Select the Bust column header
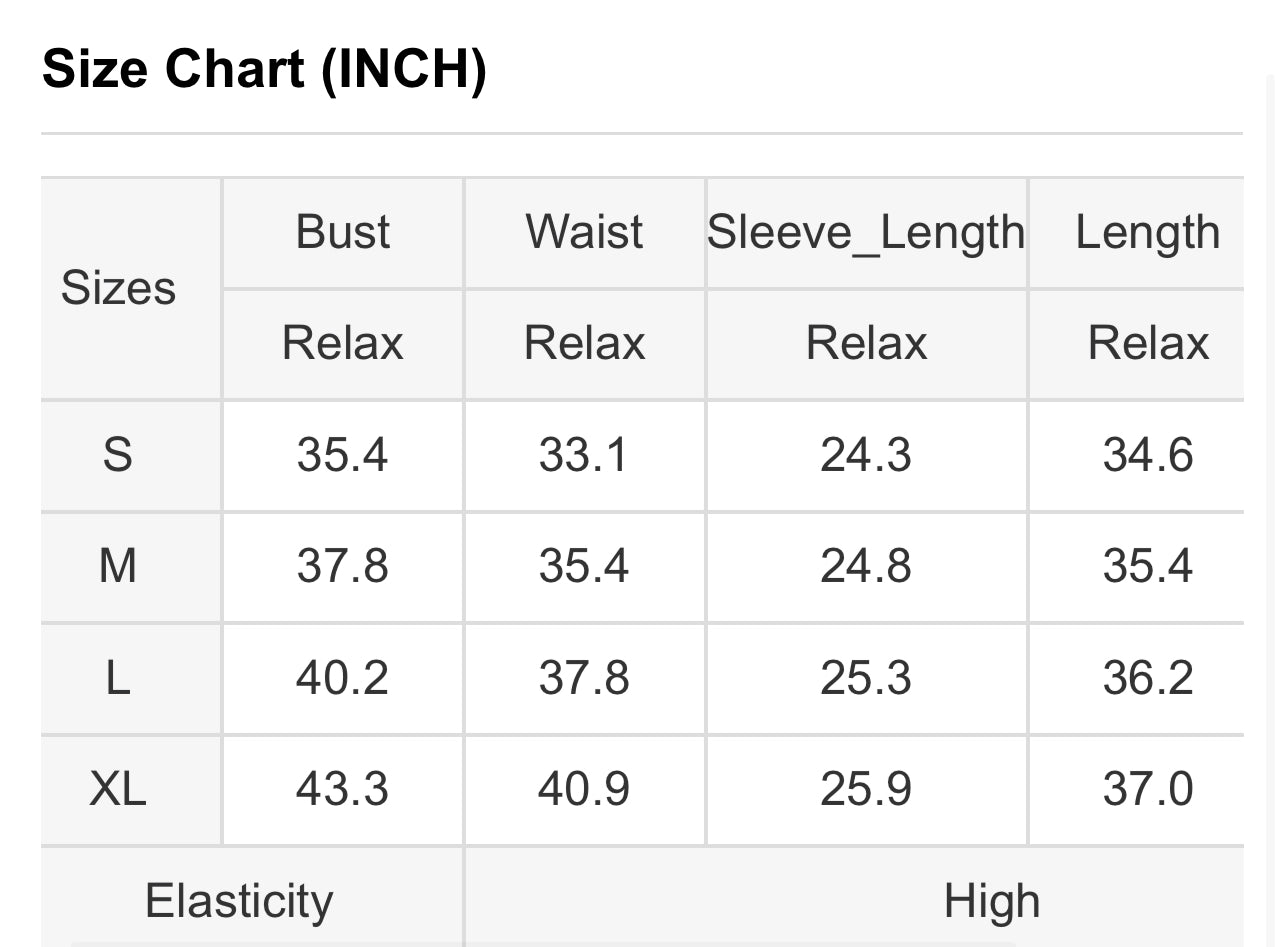This screenshot has height=947, width=1284. pyautogui.click(x=342, y=232)
